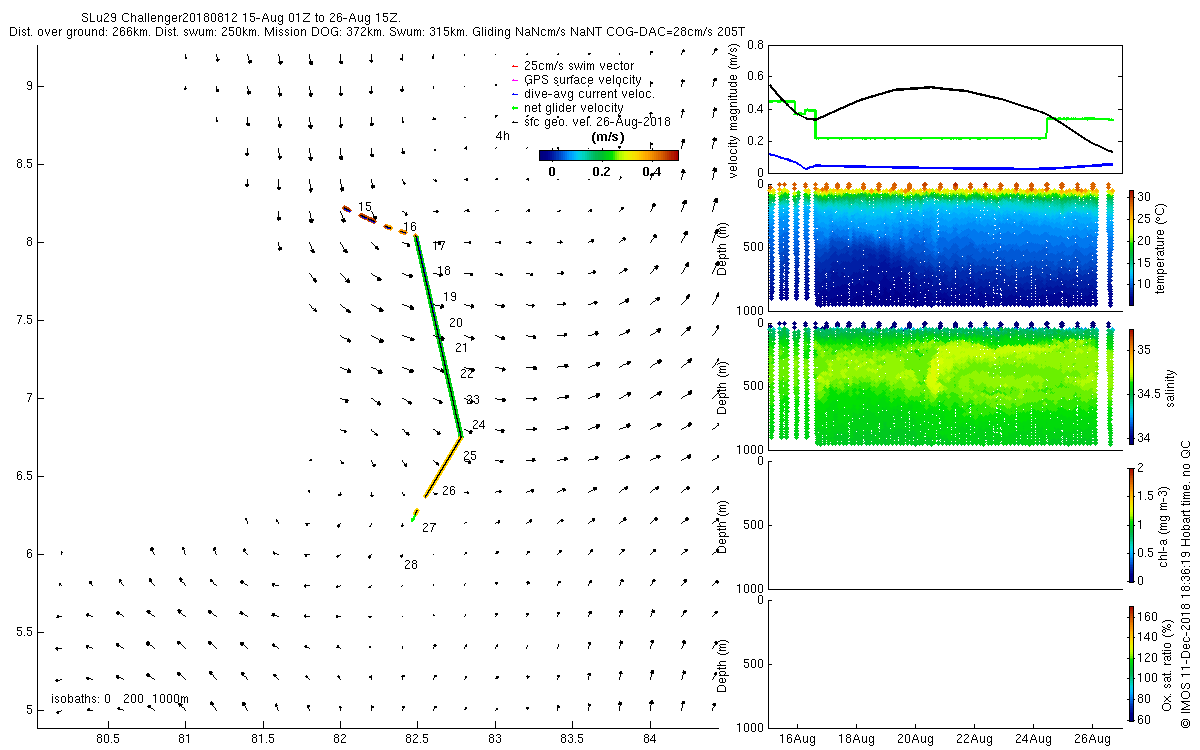Click day label '22' on glider track
Viewport: 1200px width, 750px height.
(467, 374)
